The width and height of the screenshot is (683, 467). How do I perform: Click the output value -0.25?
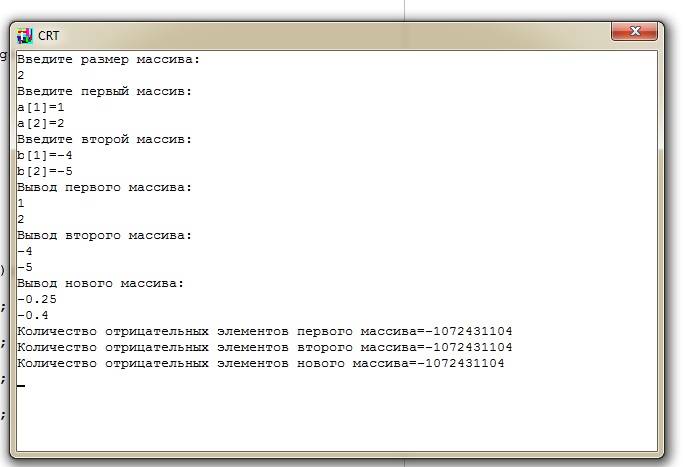click(x=36, y=299)
